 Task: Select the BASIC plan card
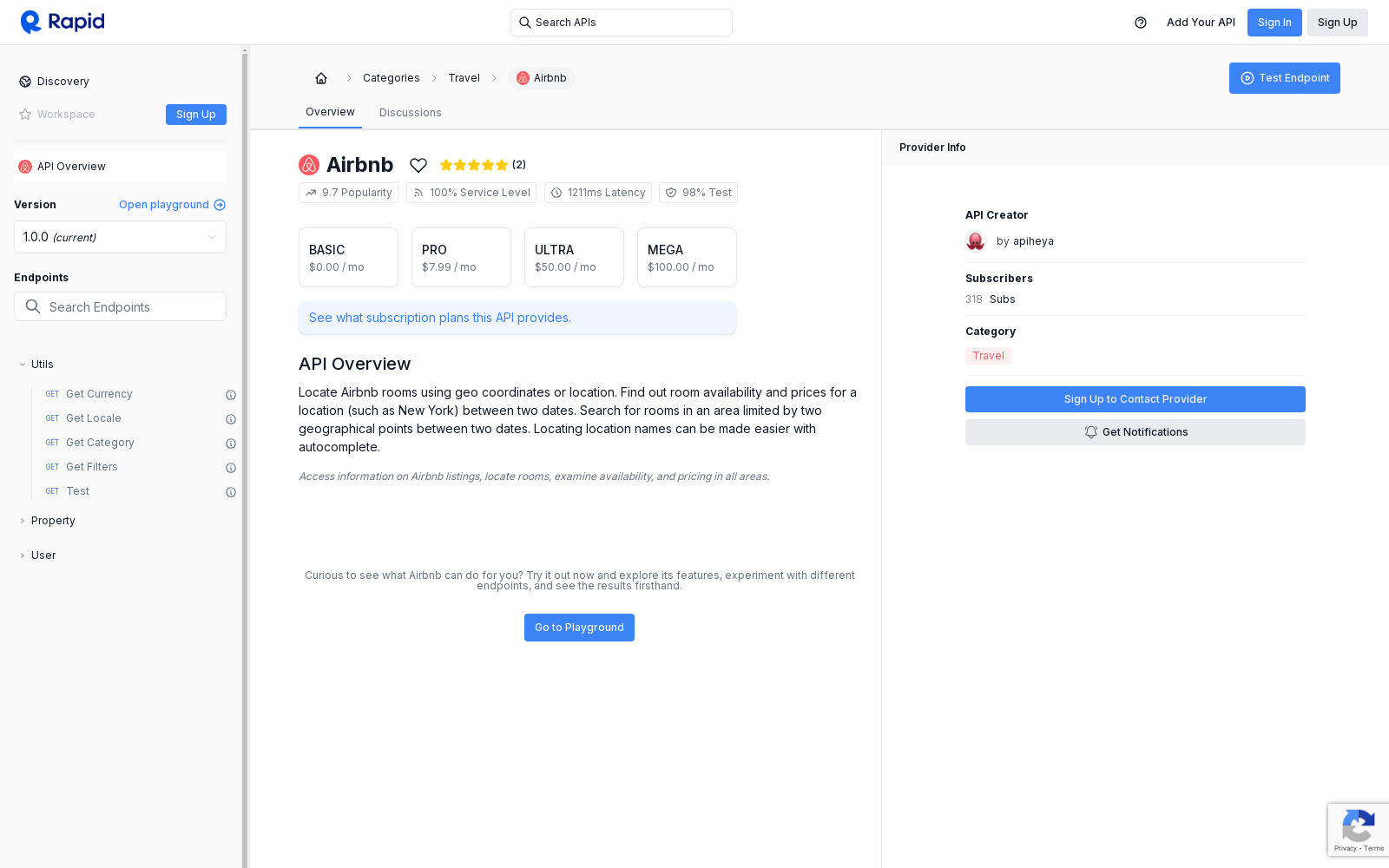coord(348,258)
